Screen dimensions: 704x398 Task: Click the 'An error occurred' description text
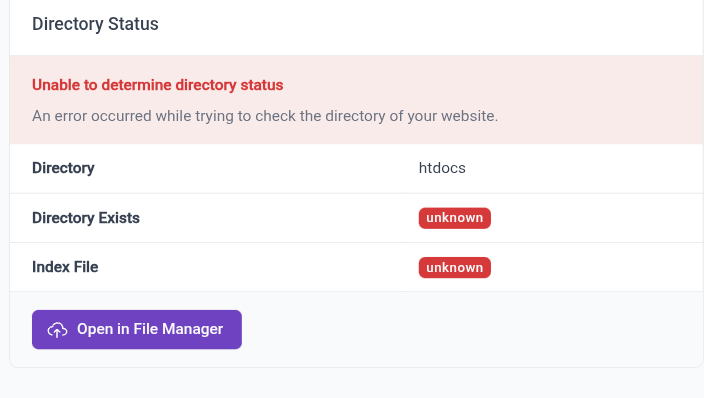(x=265, y=116)
